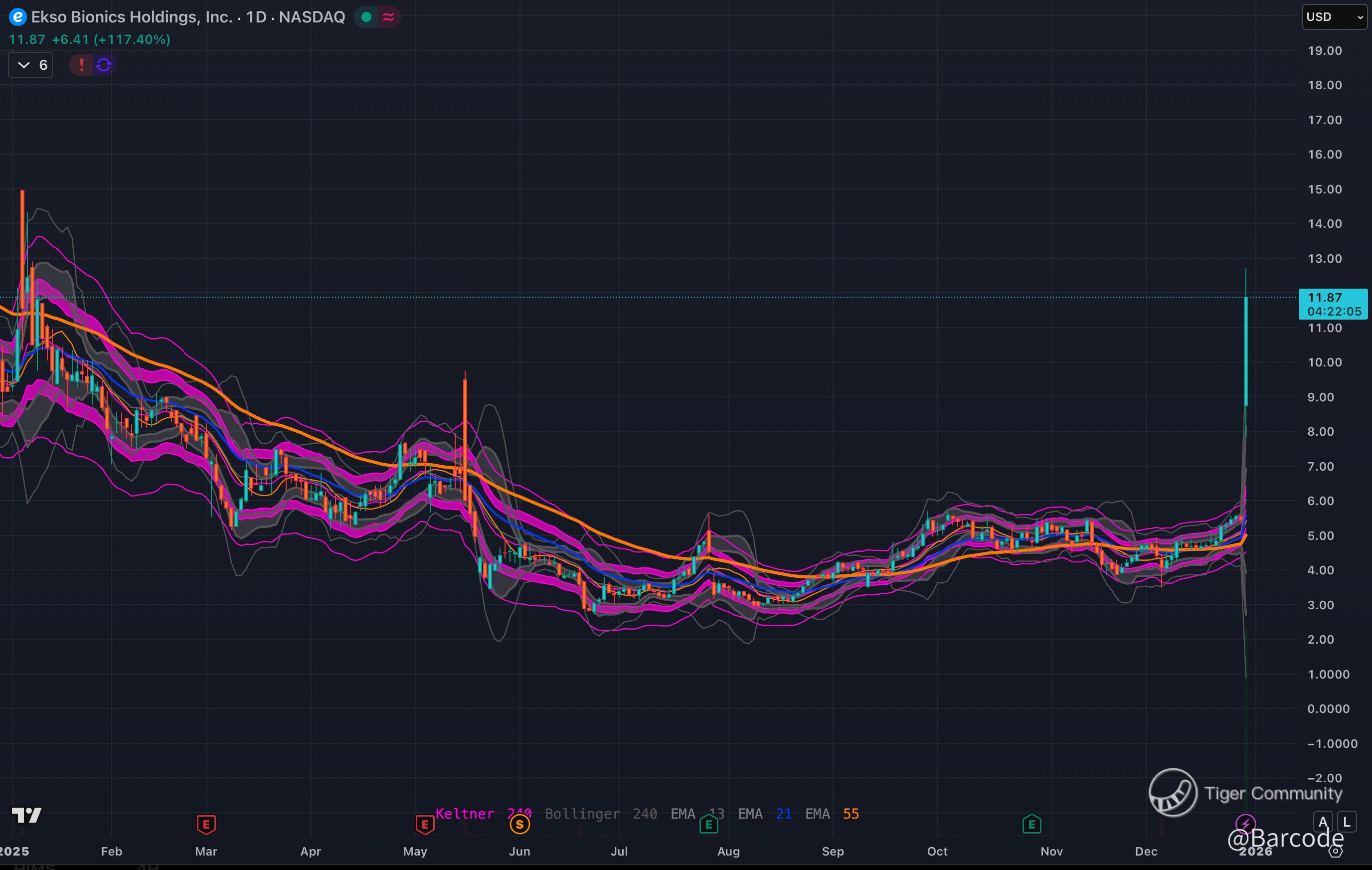Click the green market open status dot

click(366, 17)
